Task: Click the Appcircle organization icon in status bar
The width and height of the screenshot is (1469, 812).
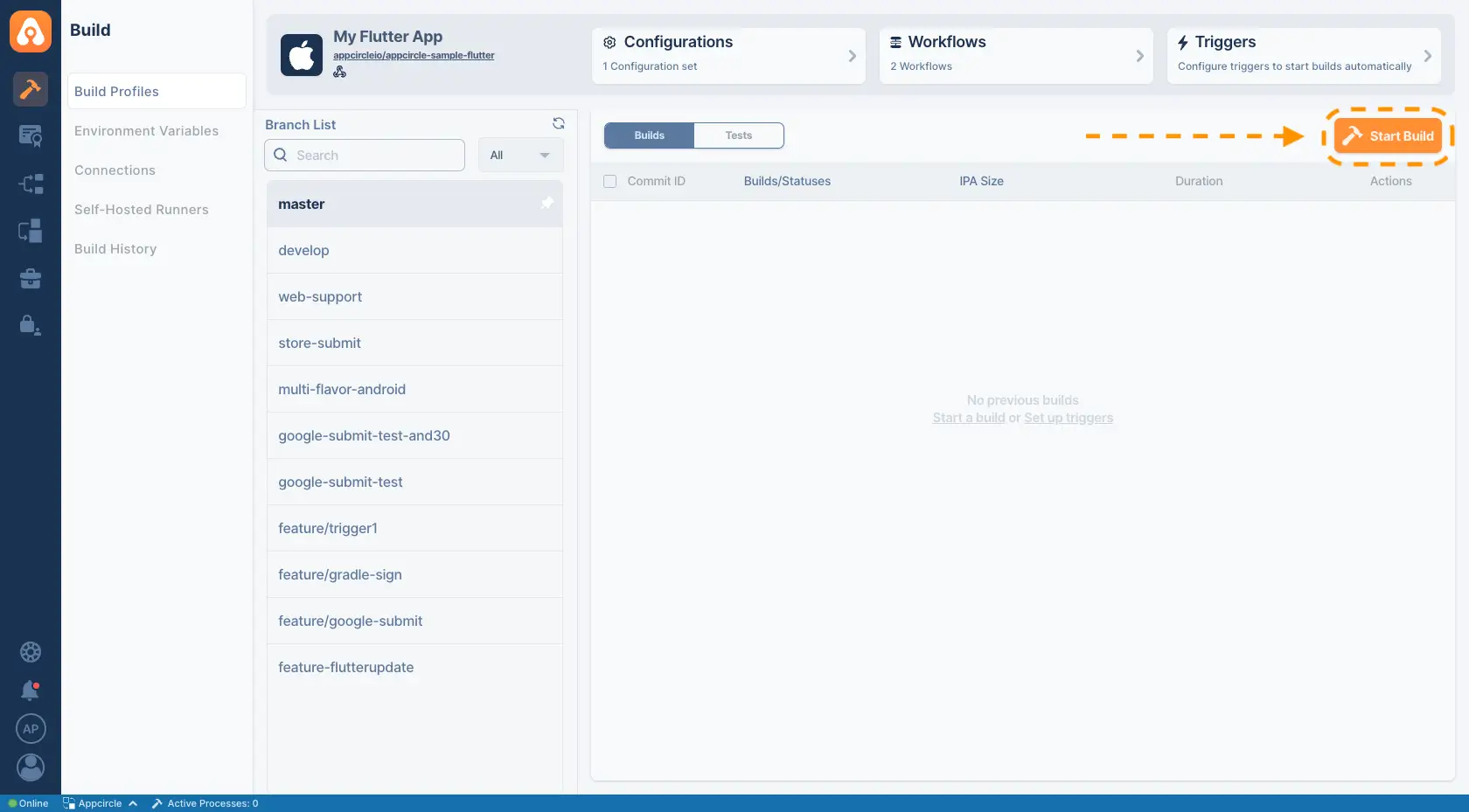Action: pos(69,803)
